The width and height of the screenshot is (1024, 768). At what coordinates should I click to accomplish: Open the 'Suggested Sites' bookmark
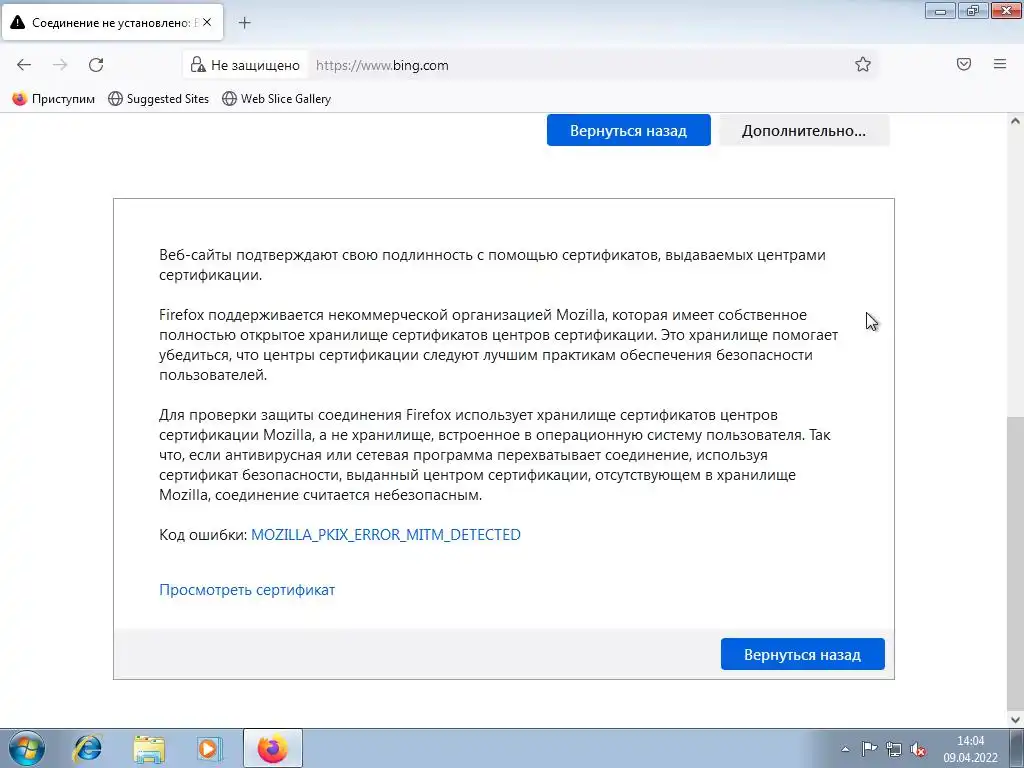159,99
